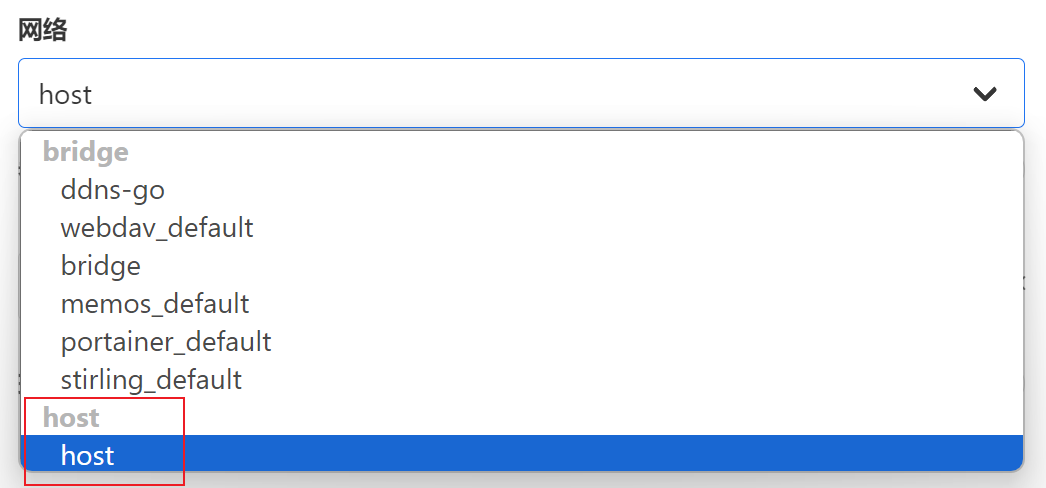Pick memos_default in the dropdown list
The image size is (1046, 488).
(155, 304)
